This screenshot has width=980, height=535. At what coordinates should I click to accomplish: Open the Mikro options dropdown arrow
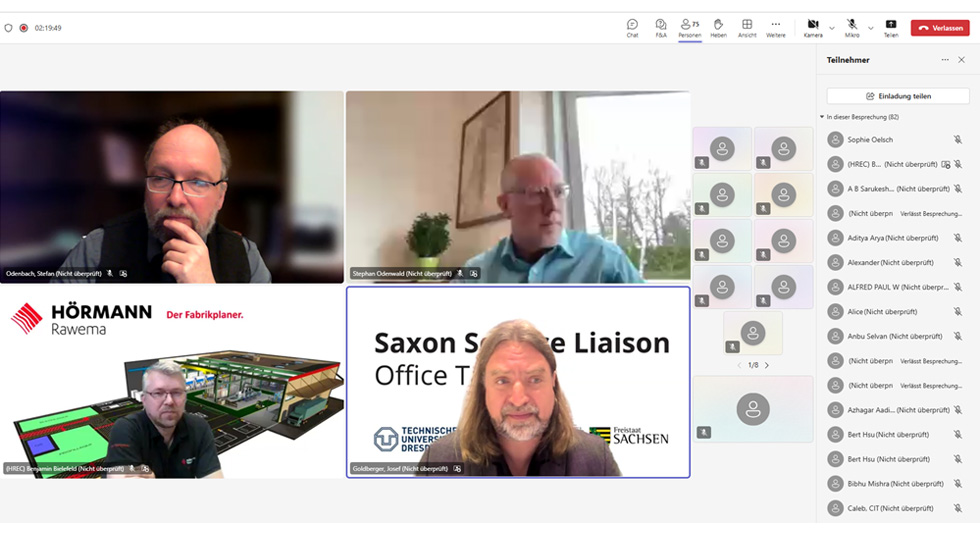871,28
